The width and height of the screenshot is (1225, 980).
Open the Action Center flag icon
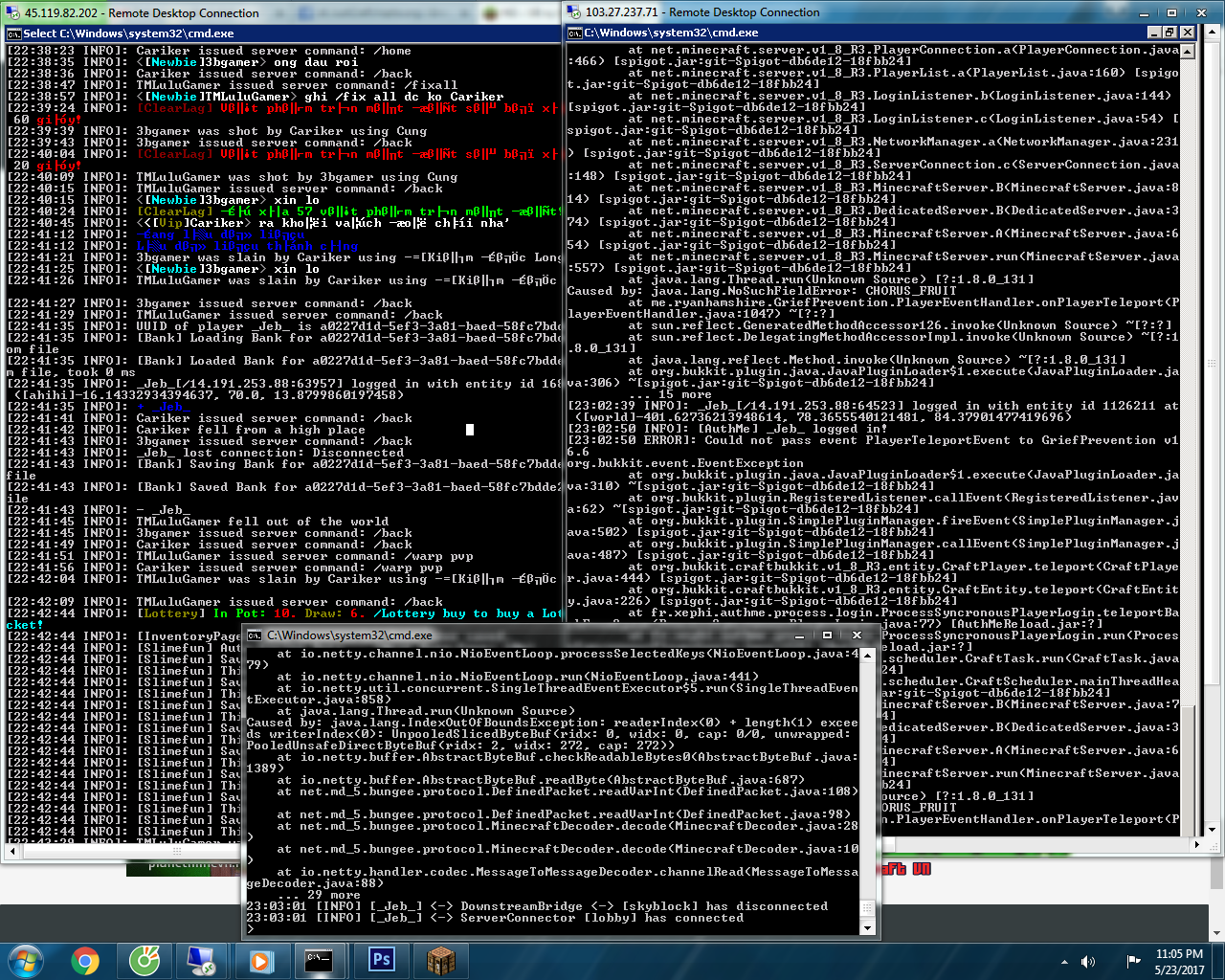pos(1133,961)
